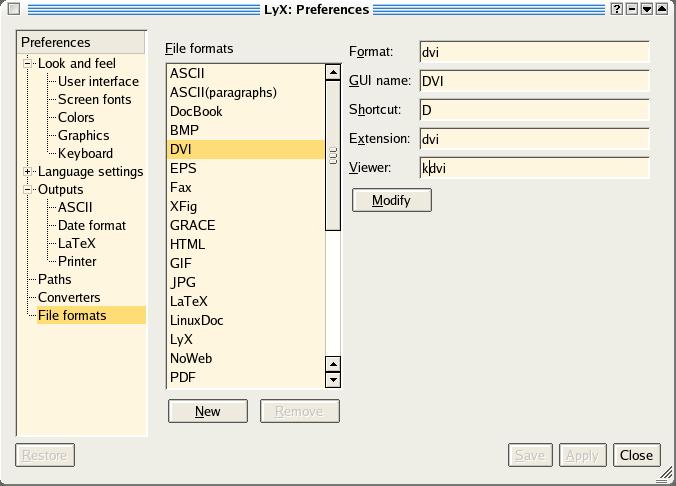Image resolution: width=676 pixels, height=486 pixels.
Task: Select Converters in the preferences tree
Action: 69,297
